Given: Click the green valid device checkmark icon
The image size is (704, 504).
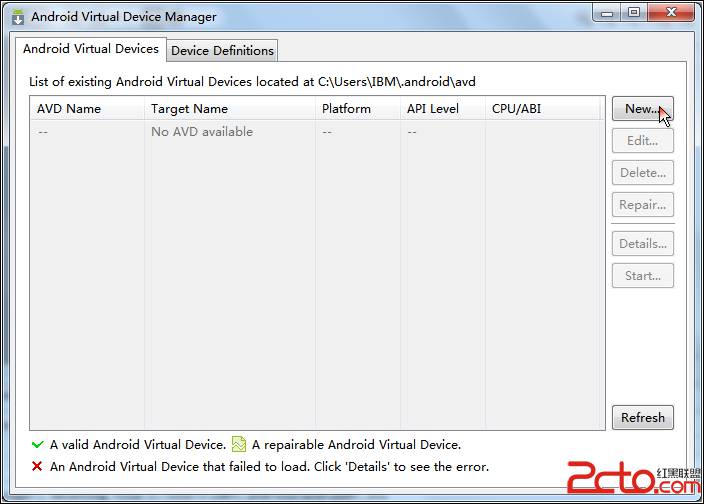Looking at the screenshot, I should tap(38, 445).
